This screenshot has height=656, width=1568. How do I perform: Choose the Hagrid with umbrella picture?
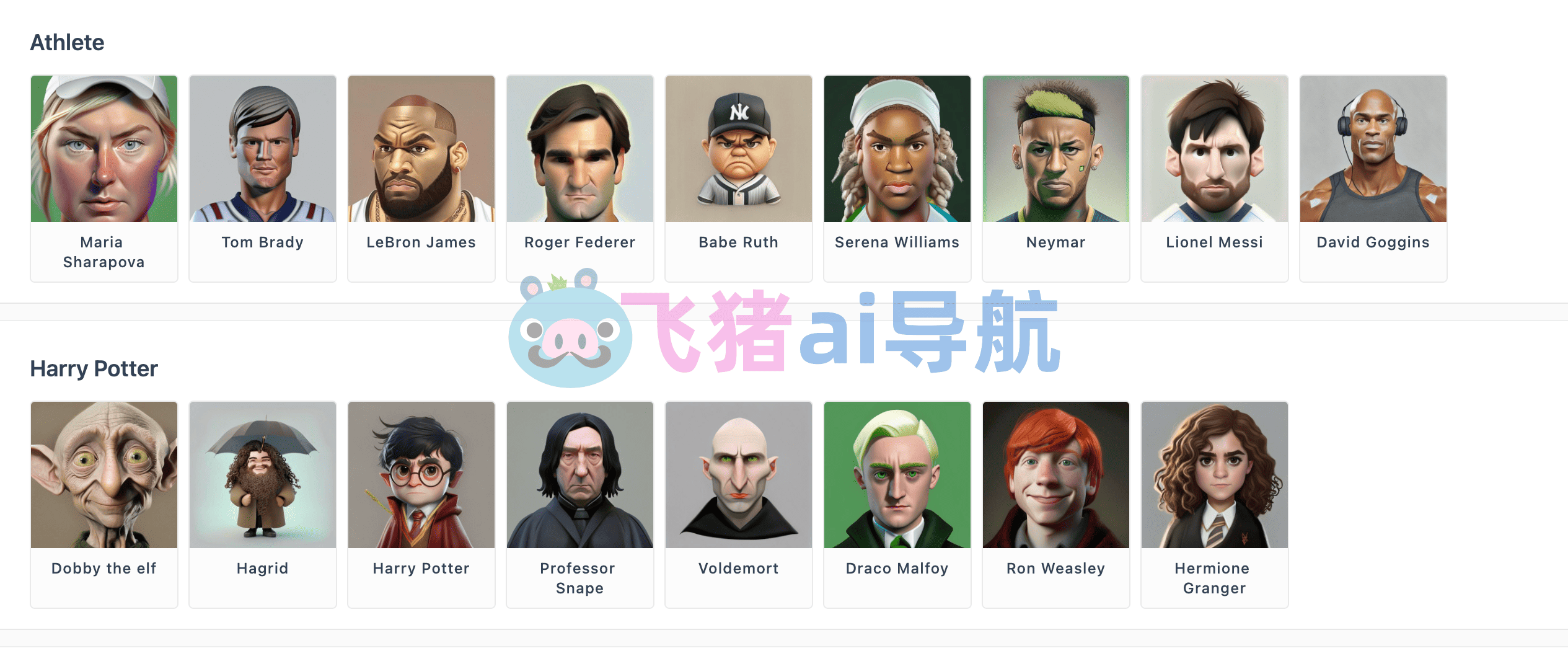tap(263, 475)
